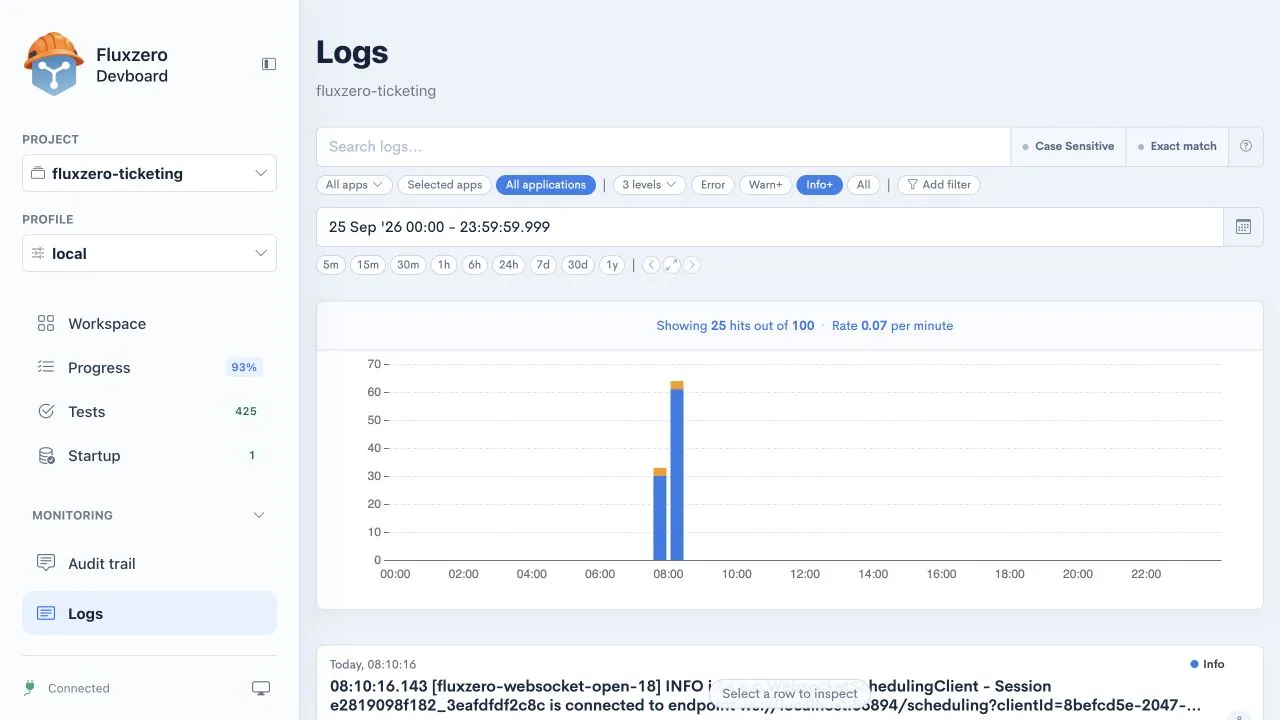Click the plug icon beside Connected
This screenshot has height=720, width=1280.
click(30, 688)
